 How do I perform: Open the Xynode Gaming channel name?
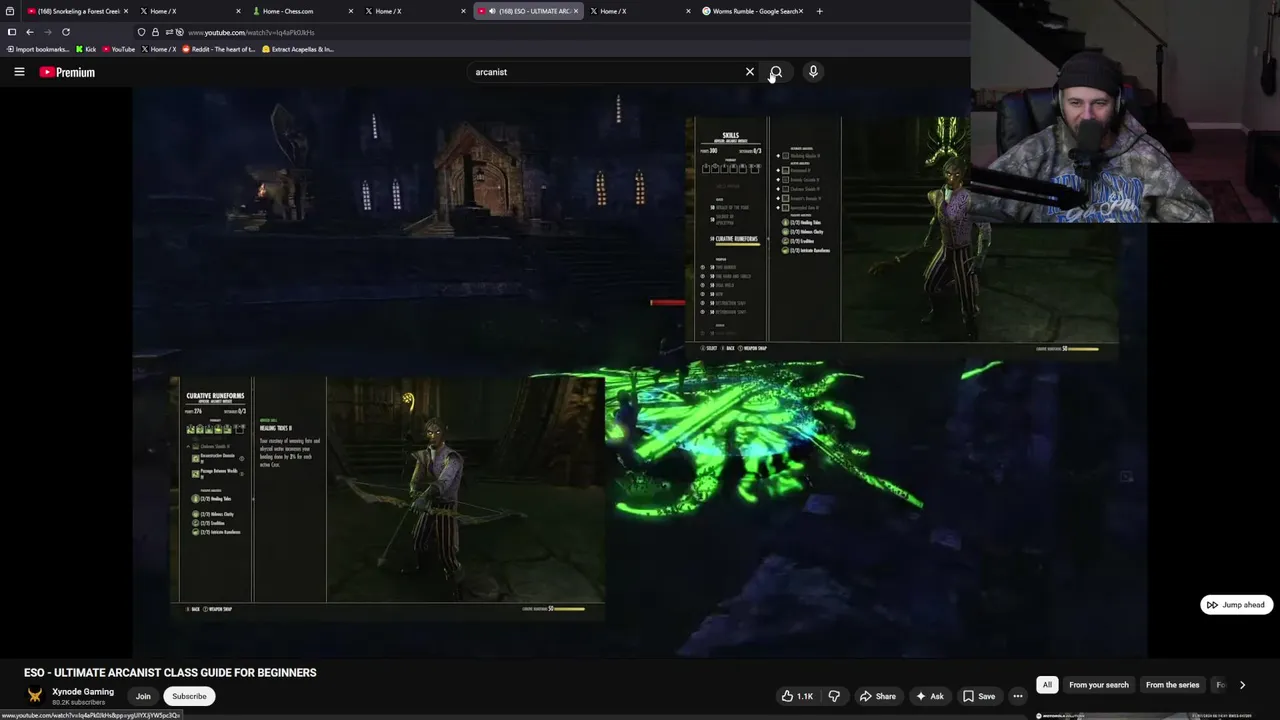click(83, 691)
